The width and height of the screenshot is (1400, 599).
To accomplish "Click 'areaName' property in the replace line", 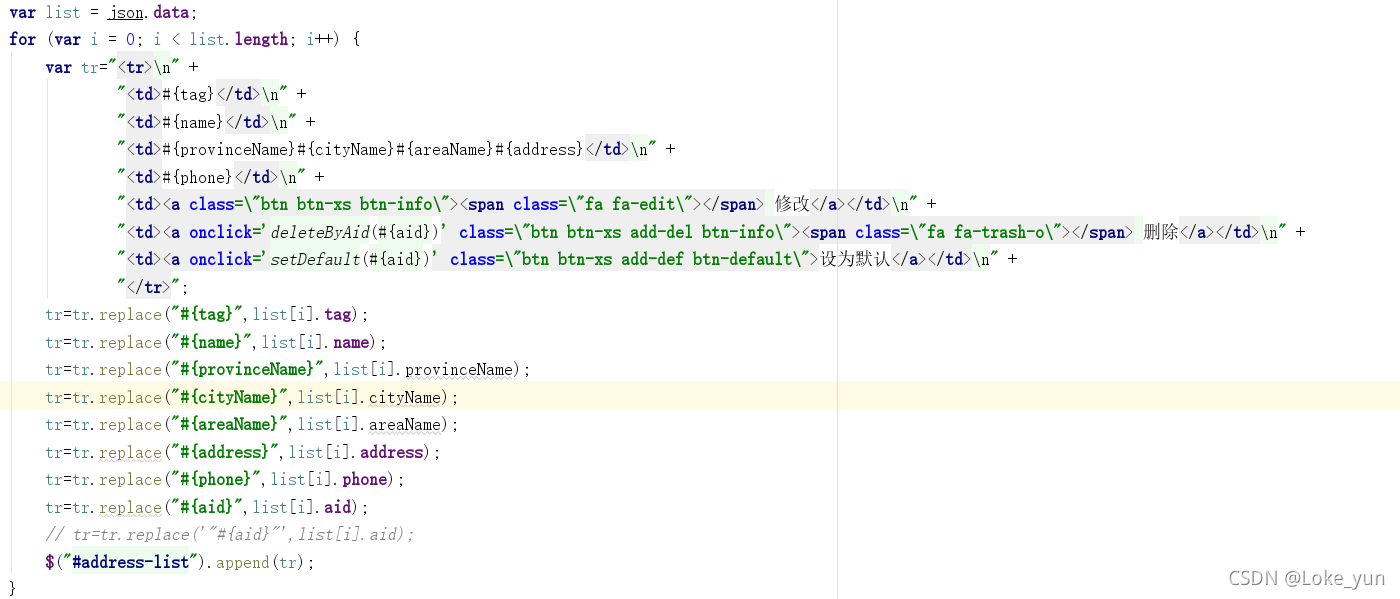I will click(405, 424).
